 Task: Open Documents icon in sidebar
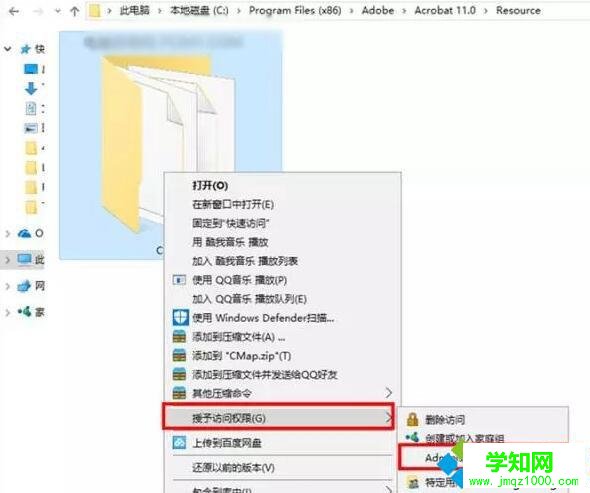tap(31, 109)
